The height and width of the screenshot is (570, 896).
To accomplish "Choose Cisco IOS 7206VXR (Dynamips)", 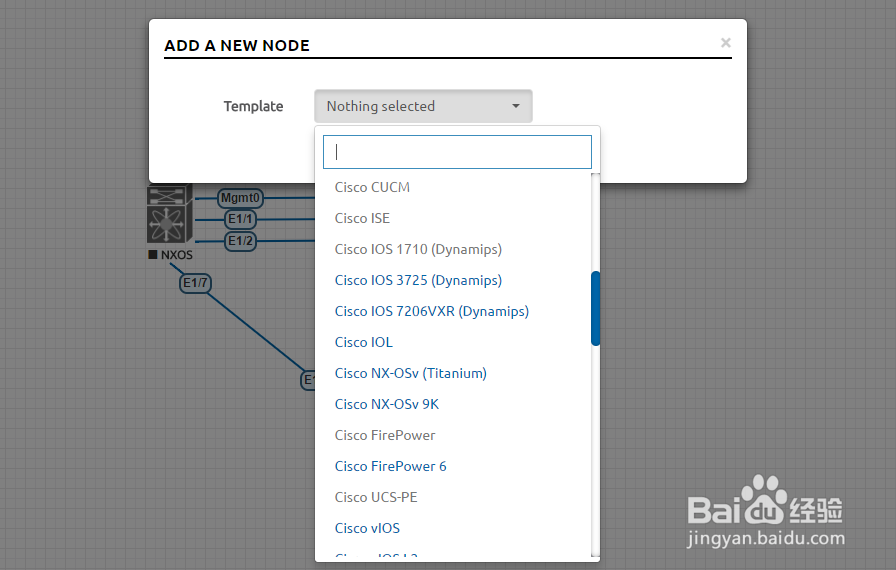I will [431, 311].
